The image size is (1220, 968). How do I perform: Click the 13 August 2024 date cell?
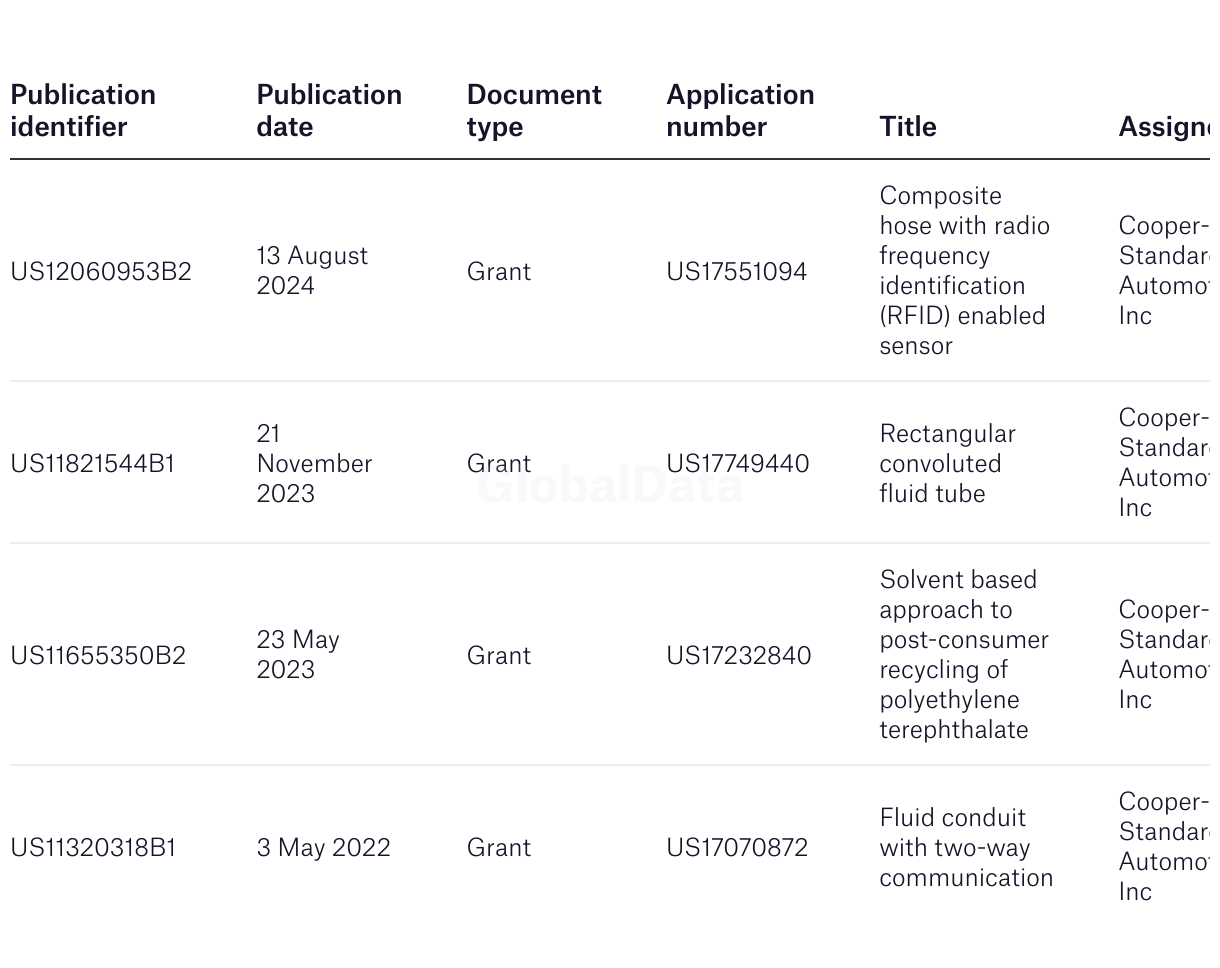pos(312,271)
